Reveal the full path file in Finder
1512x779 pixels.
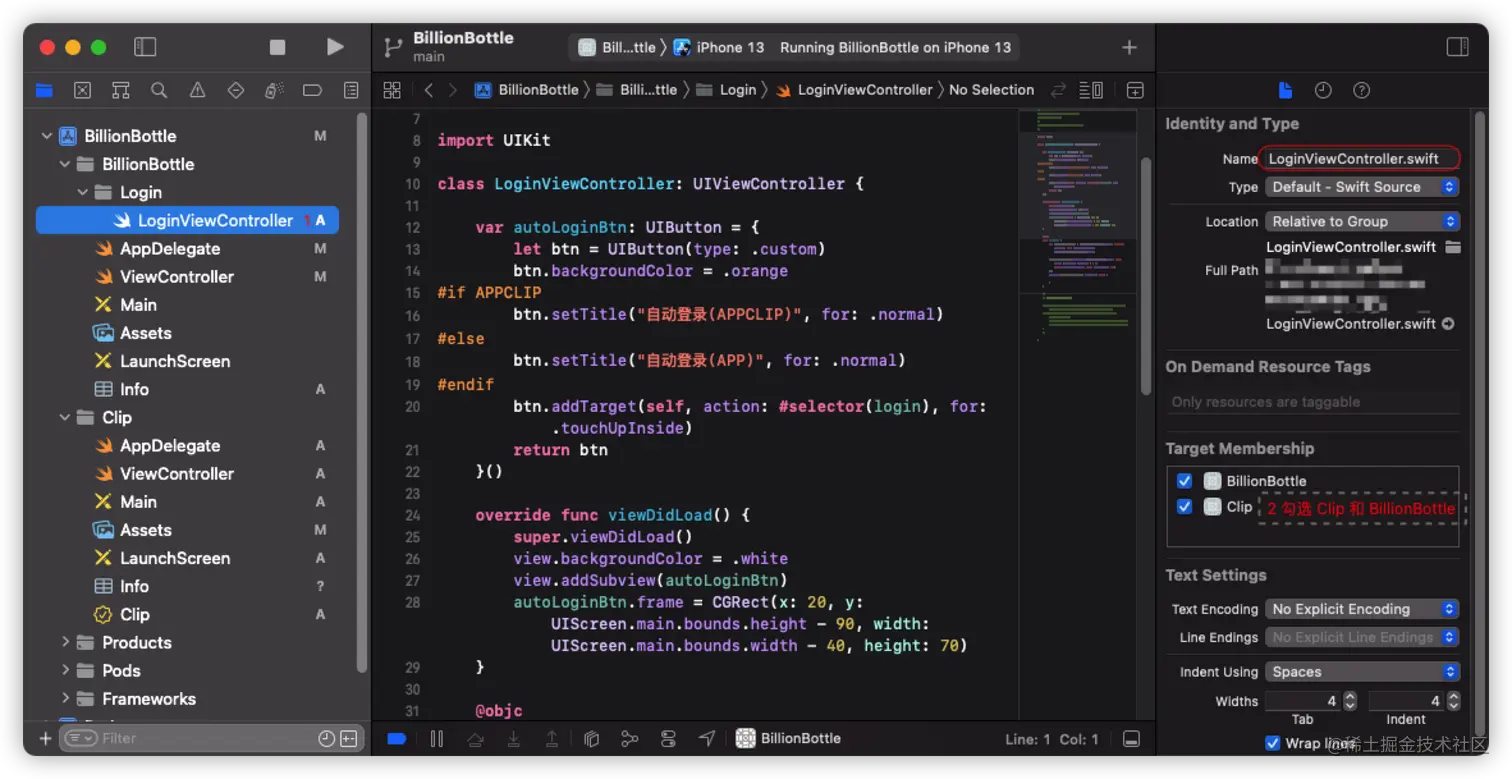point(1448,324)
